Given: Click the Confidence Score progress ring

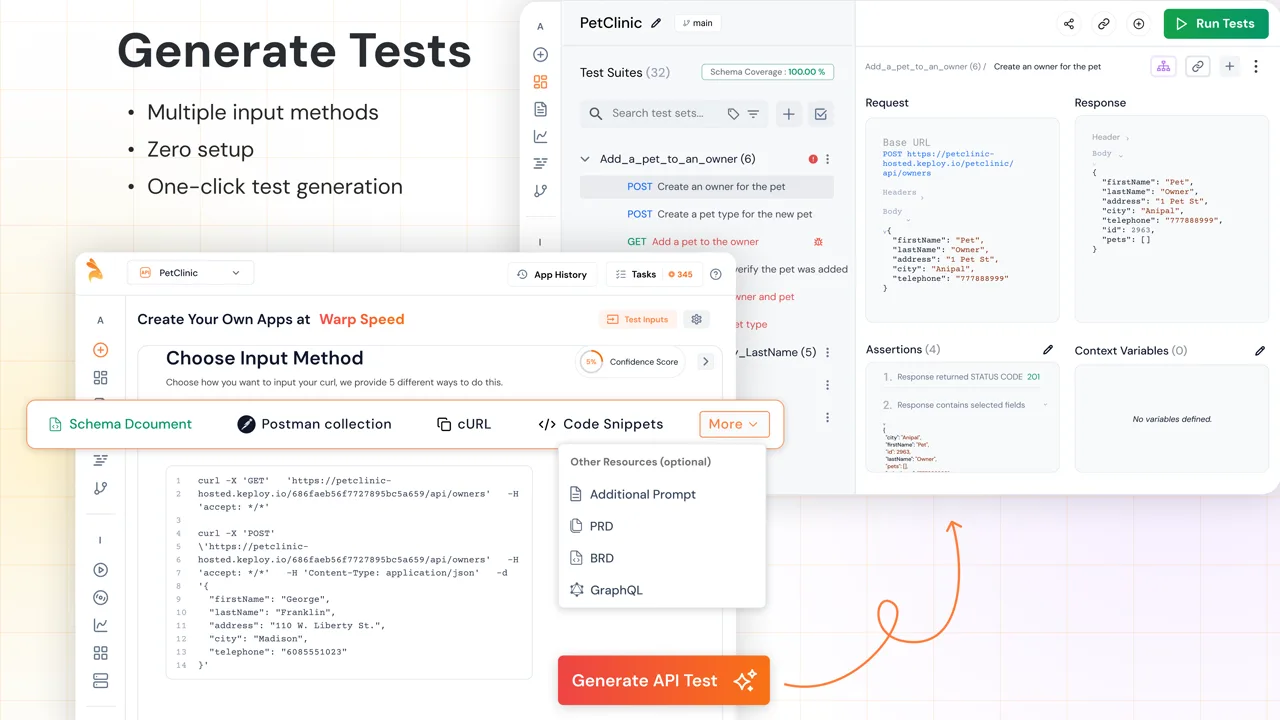Looking at the screenshot, I should [x=591, y=362].
